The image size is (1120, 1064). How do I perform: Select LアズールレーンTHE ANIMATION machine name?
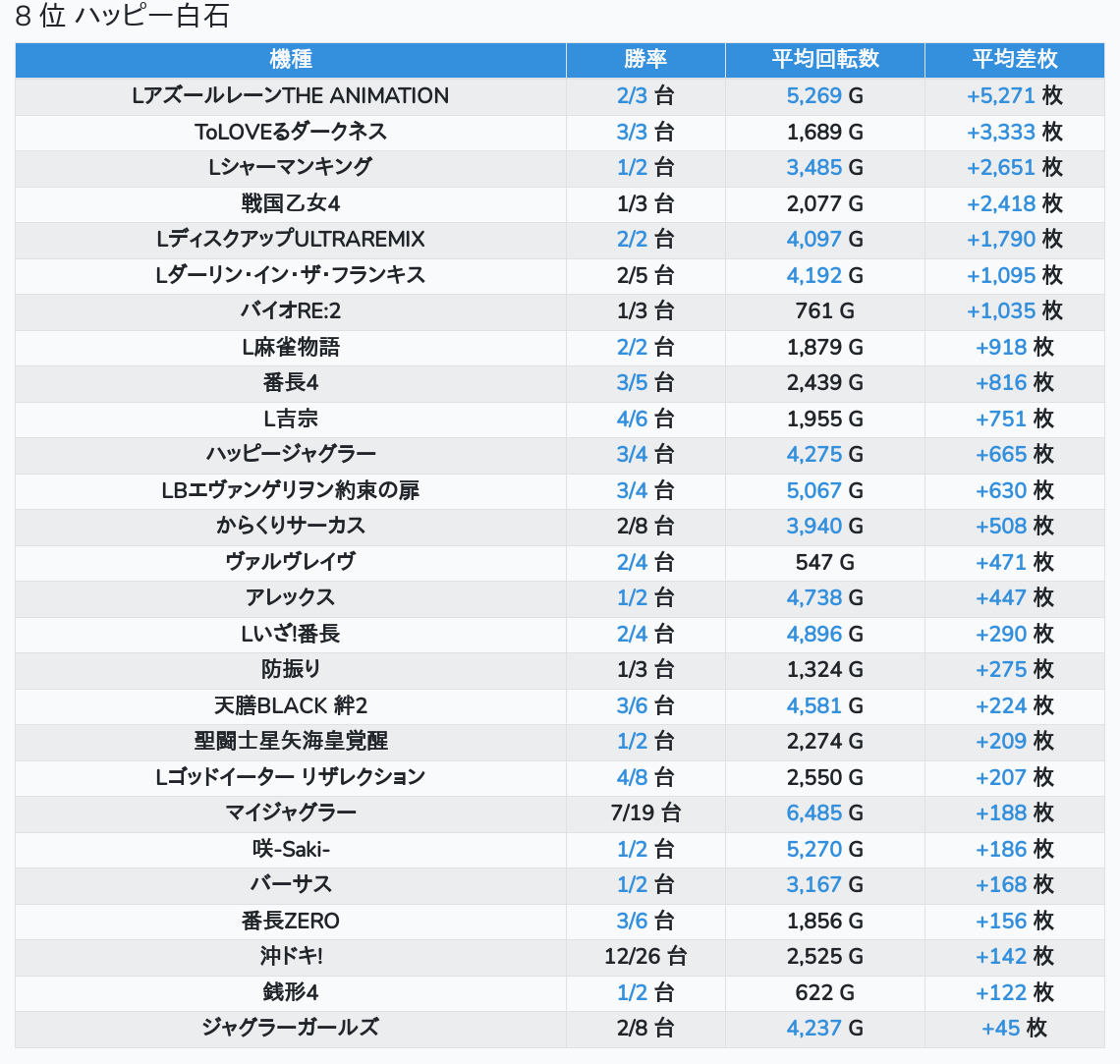click(291, 95)
